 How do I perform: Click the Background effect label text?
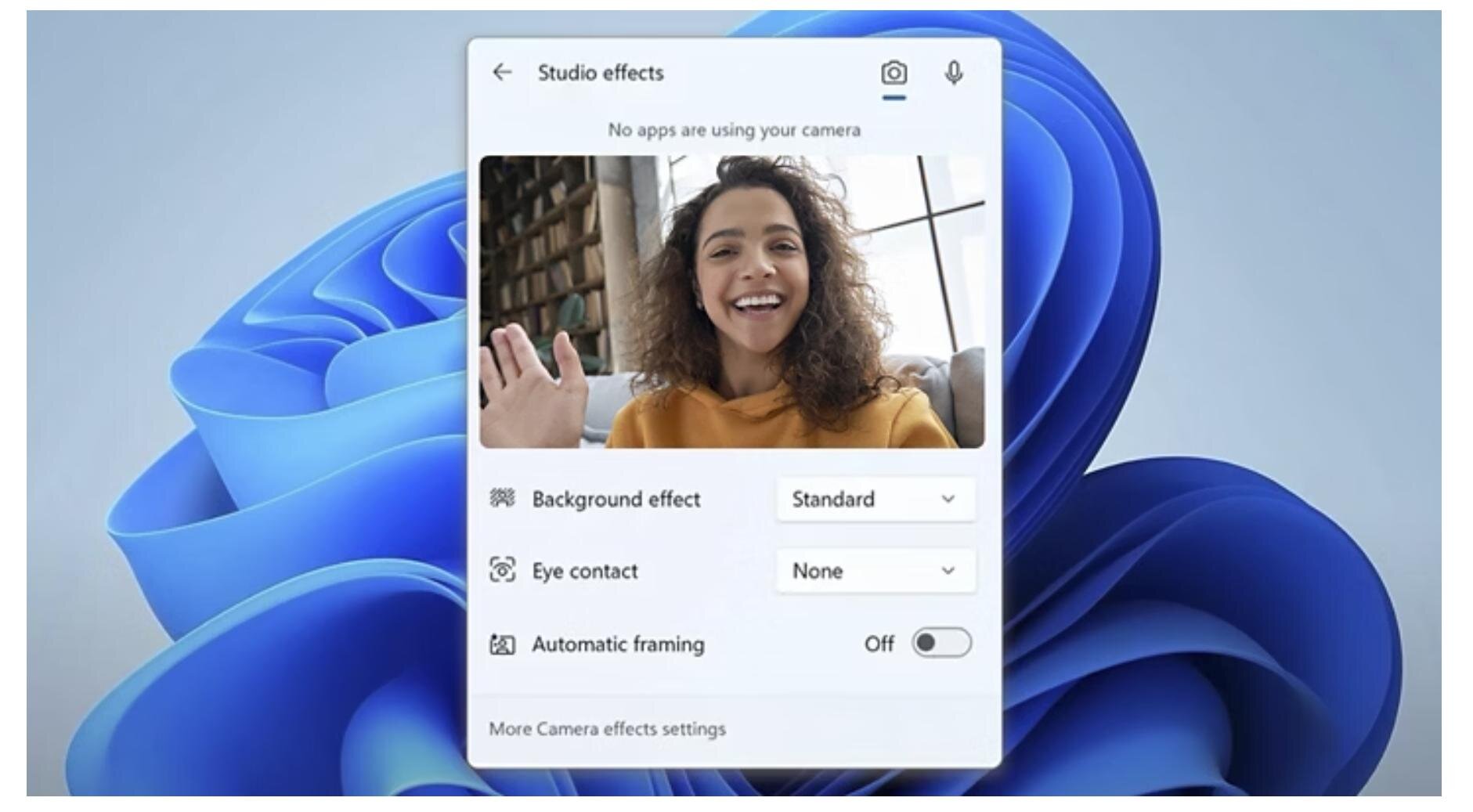point(616,500)
